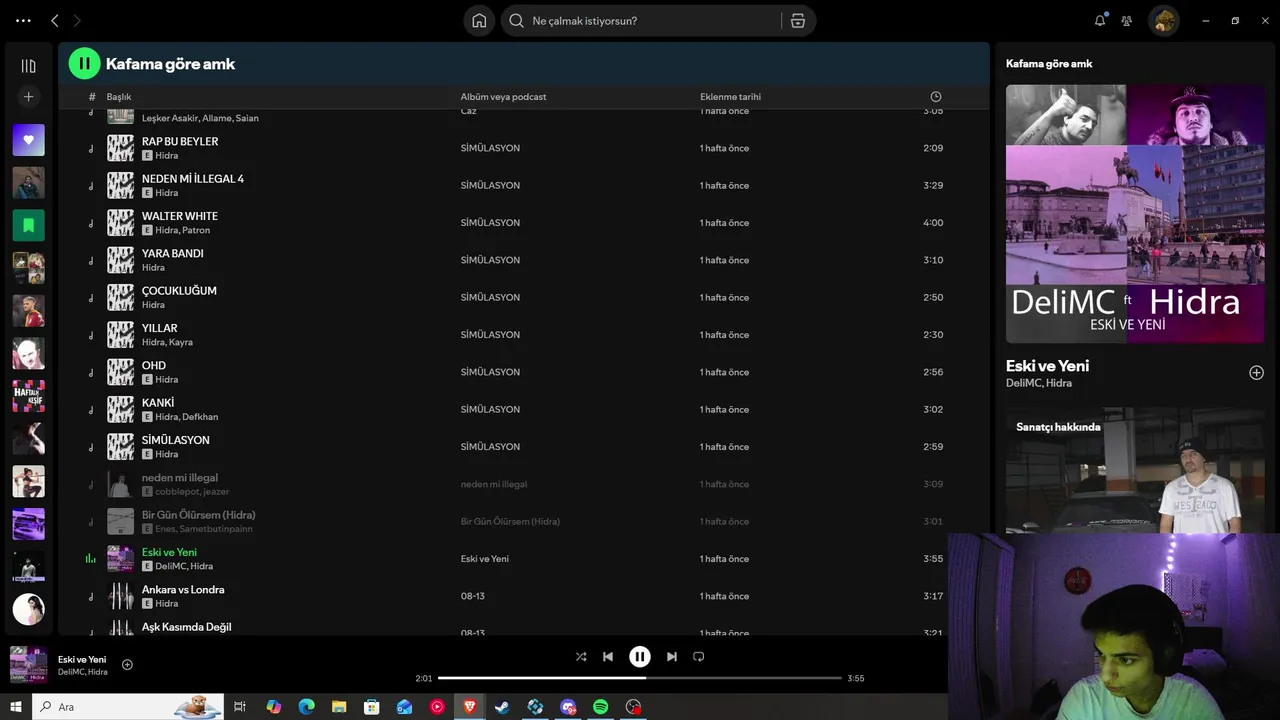
Task: Go forward with the right arrow
Action: point(77,20)
